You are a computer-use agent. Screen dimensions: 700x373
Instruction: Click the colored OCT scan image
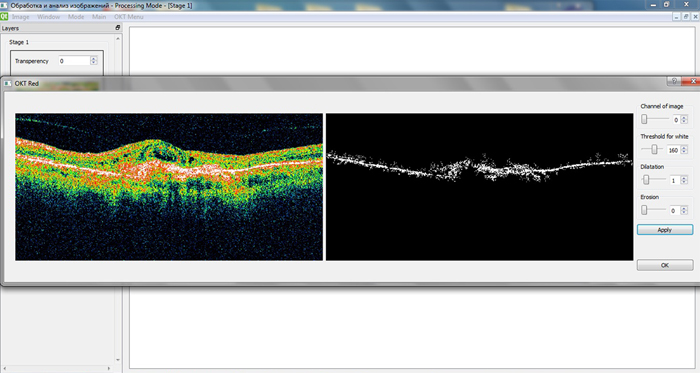(x=169, y=186)
